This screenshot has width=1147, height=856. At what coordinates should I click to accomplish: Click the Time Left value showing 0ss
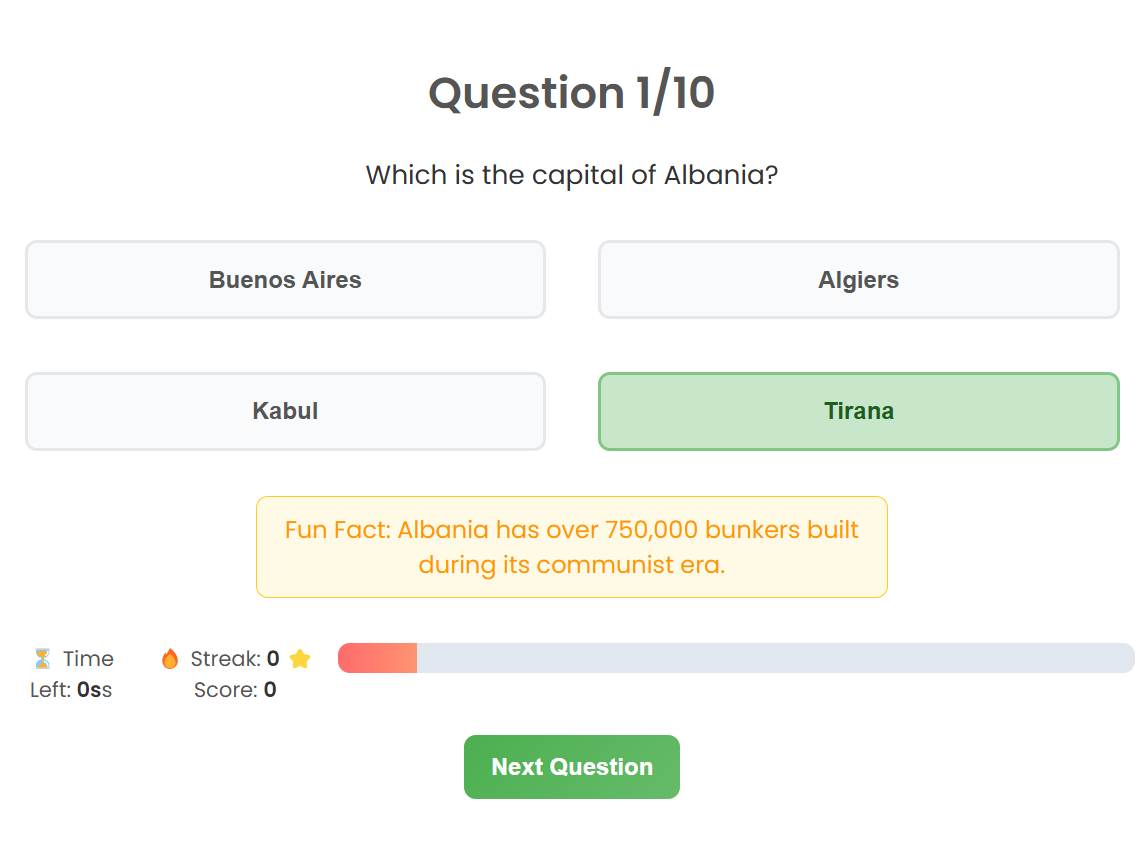pos(94,690)
